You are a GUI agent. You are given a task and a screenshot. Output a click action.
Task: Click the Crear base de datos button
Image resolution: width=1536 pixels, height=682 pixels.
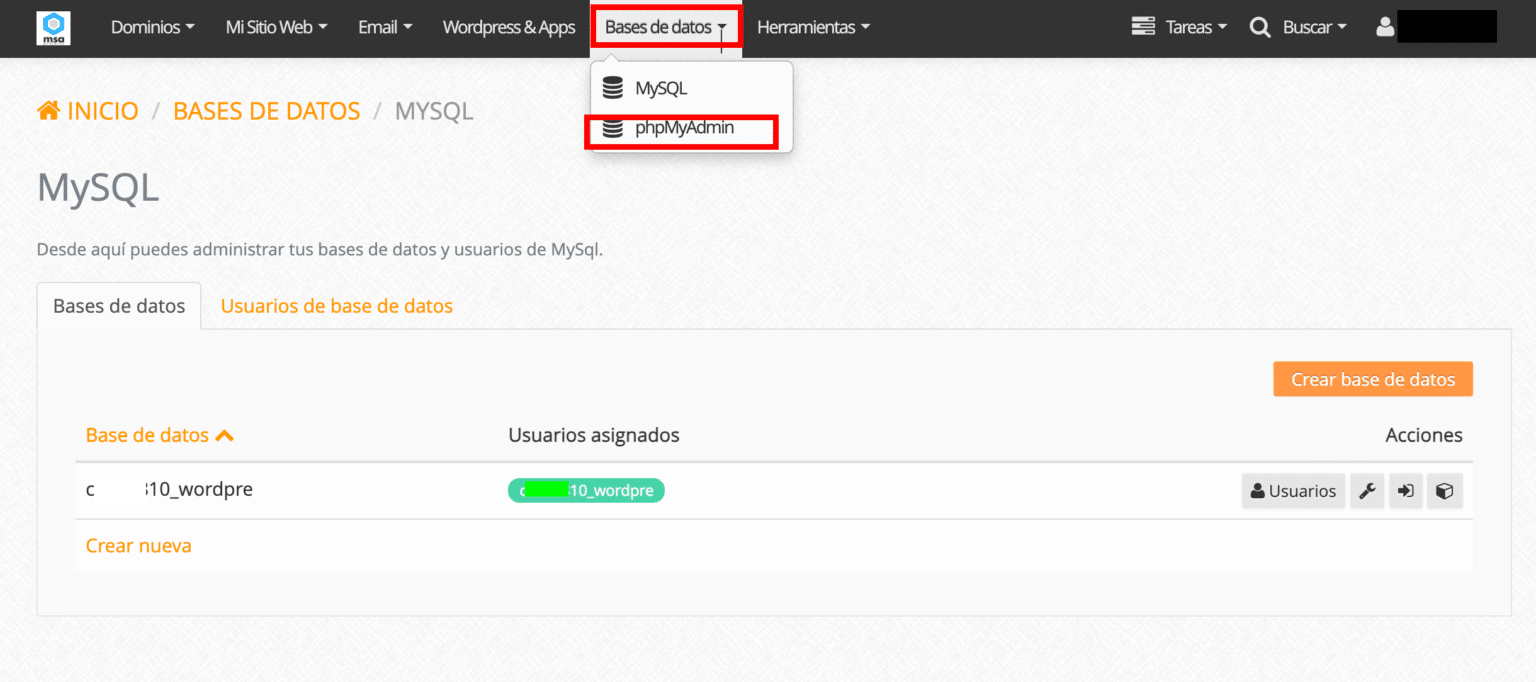[x=1372, y=379]
